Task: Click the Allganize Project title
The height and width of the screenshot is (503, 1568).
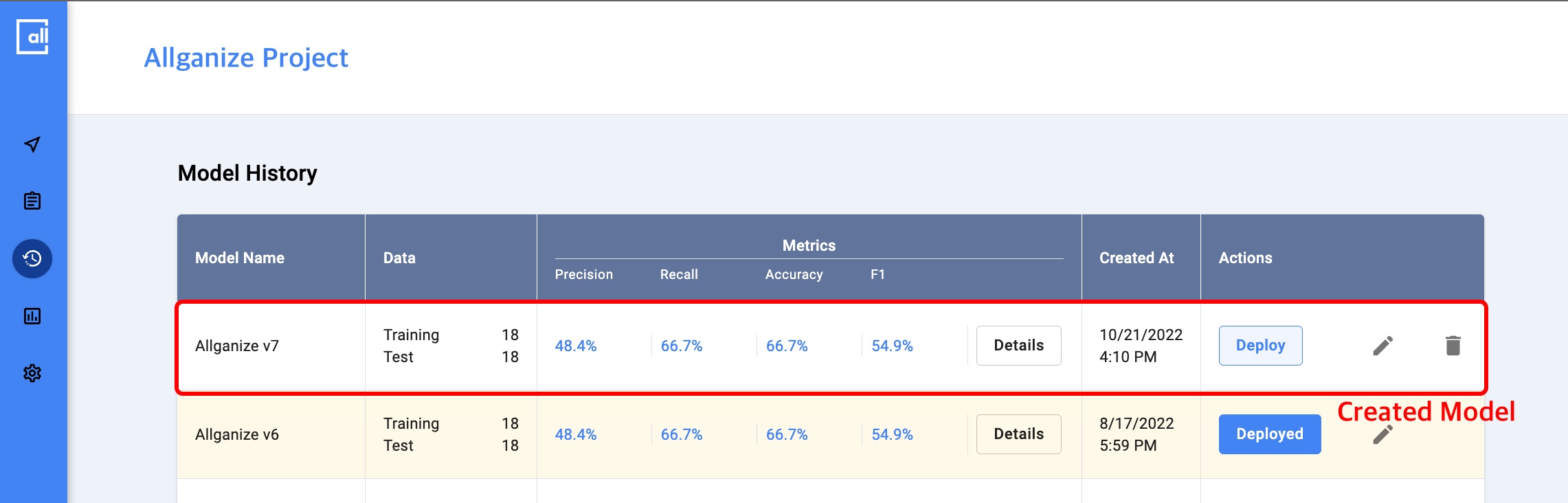Action: click(x=246, y=58)
